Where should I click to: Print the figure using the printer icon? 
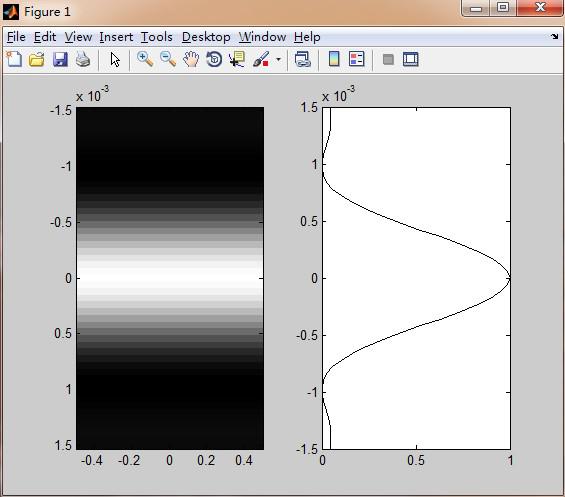coord(83,59)
